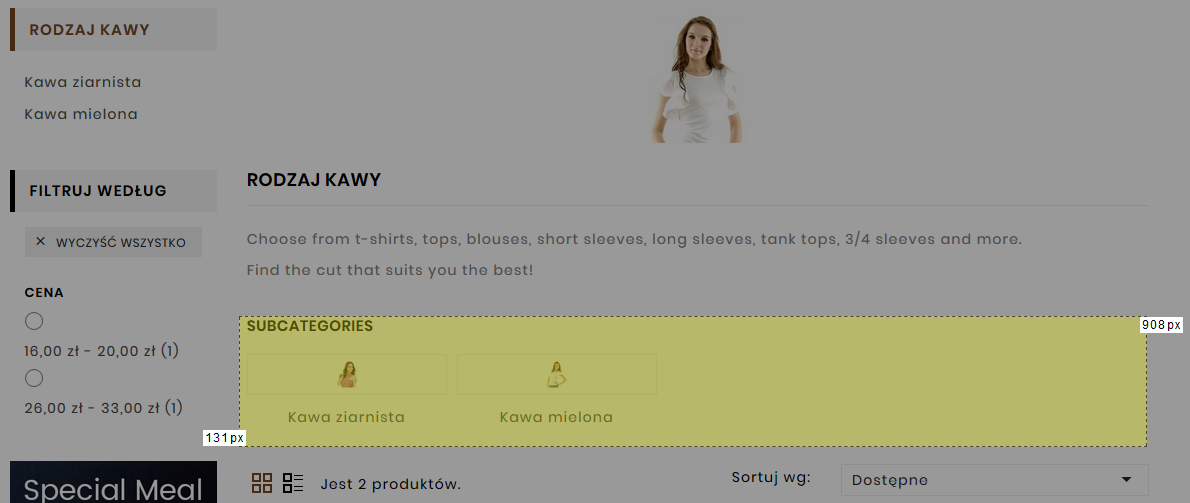Select the 16,00 zł - 20,00 zł price radio
This screenshot has width=1190, height=503.
coord(34,321)
